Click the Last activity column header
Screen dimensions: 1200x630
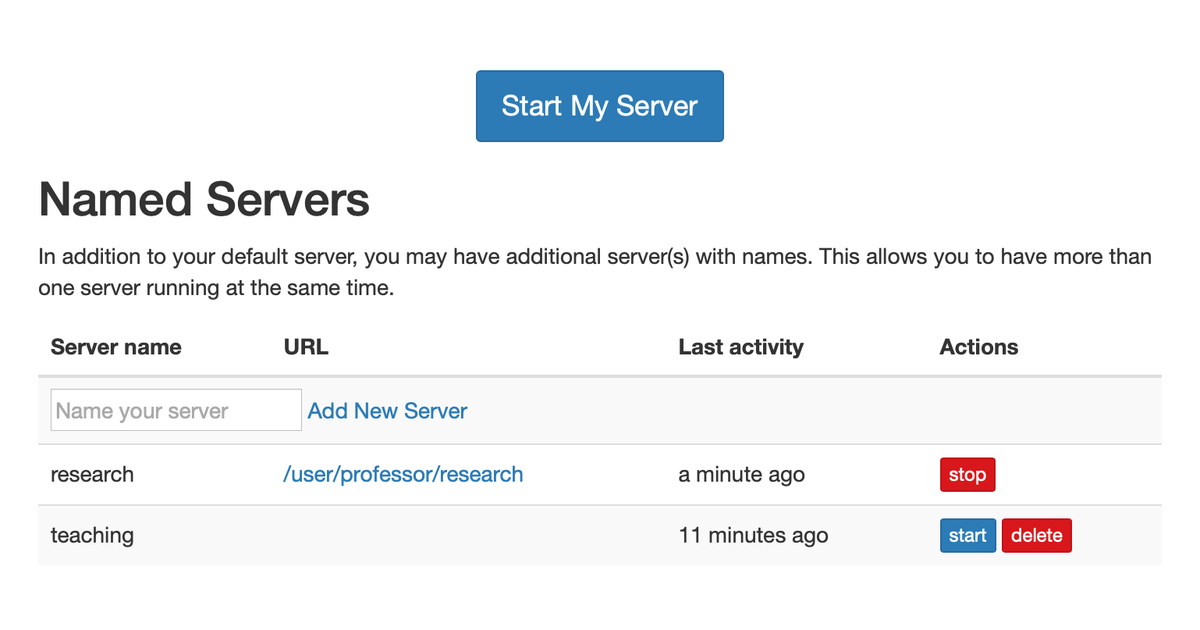click(741, 347)
